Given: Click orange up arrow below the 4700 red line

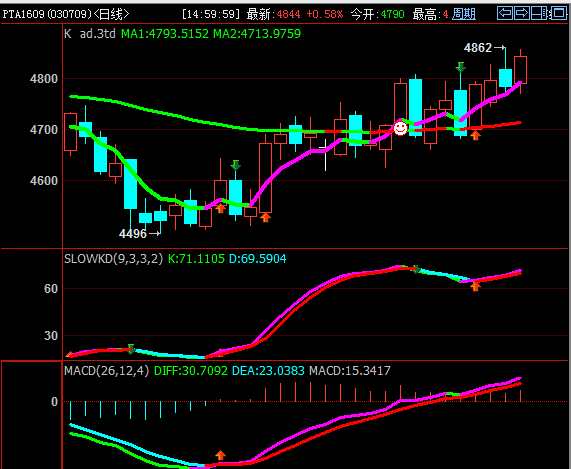Looking at the screenshot, I should pyautogui.click(x=475, y=135).
